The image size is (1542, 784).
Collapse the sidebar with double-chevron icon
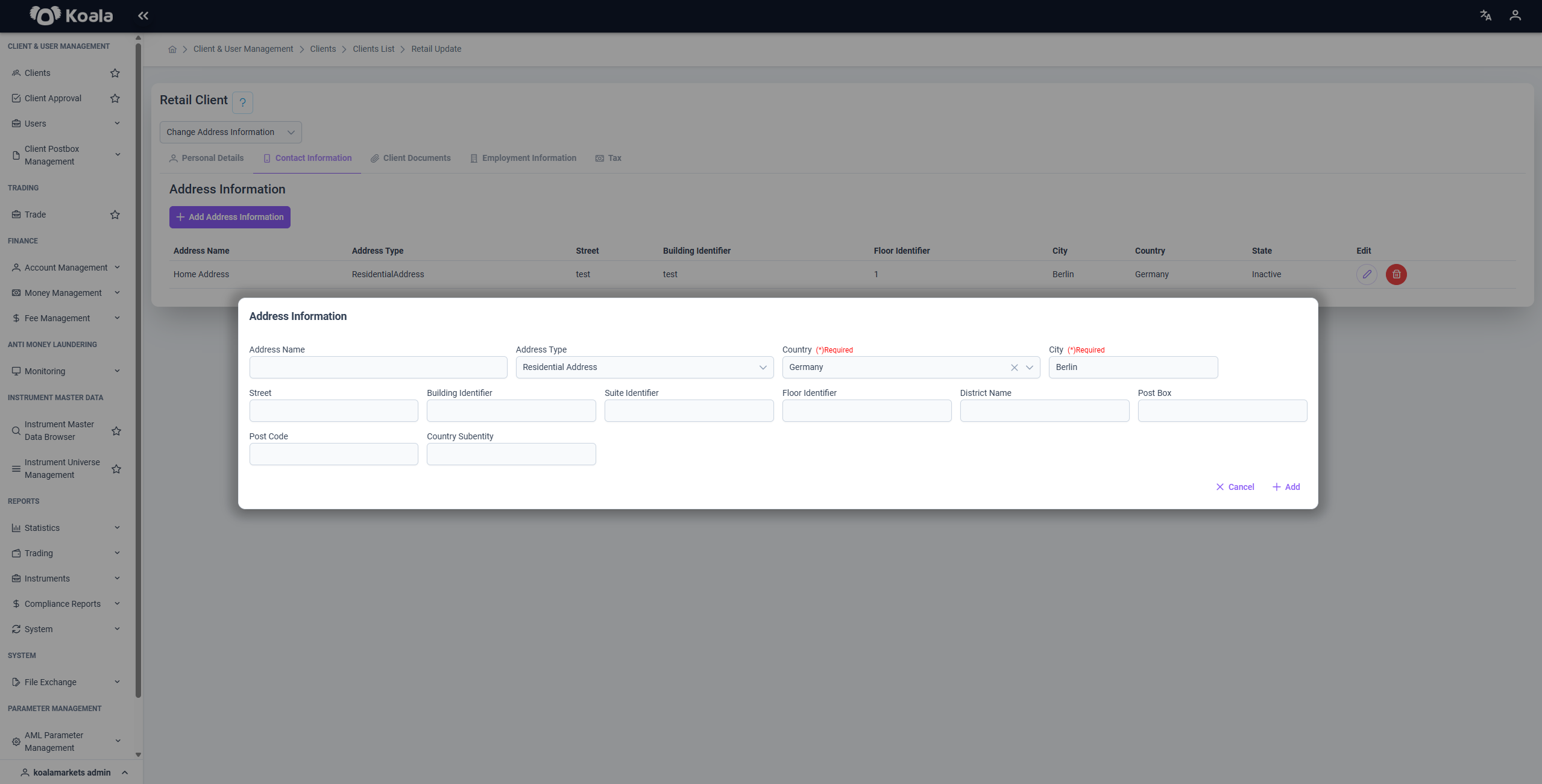143,16
